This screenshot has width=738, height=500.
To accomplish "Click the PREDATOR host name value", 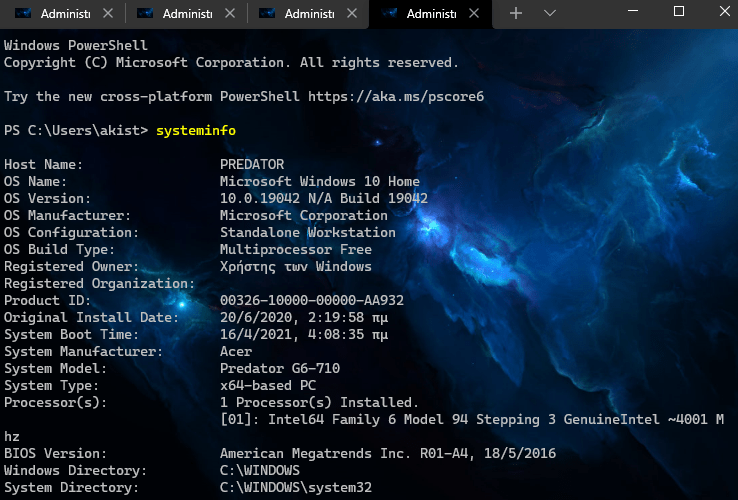I will click(252, 165).
